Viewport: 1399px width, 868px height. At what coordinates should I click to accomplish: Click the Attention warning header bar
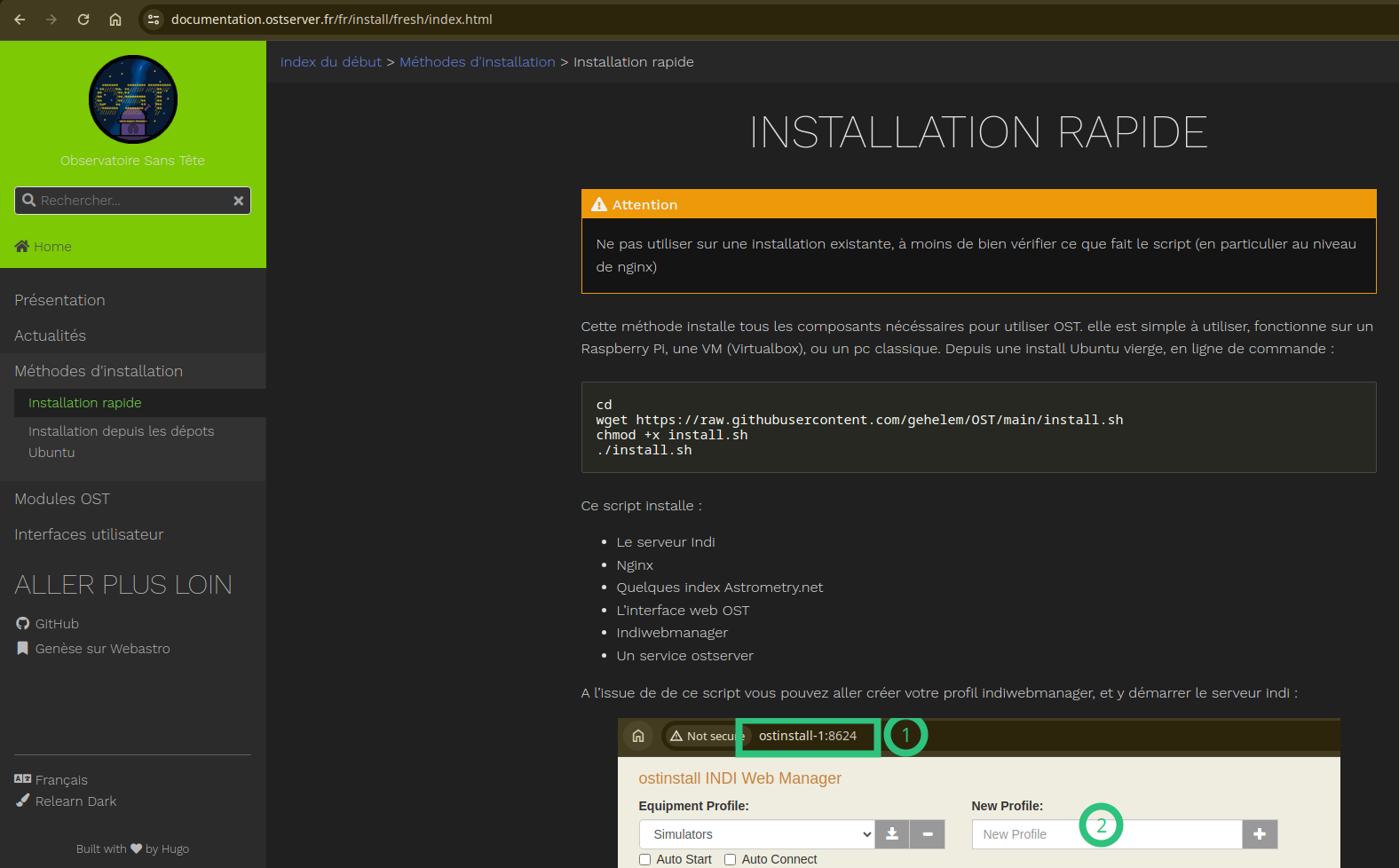tap(978, 204)
